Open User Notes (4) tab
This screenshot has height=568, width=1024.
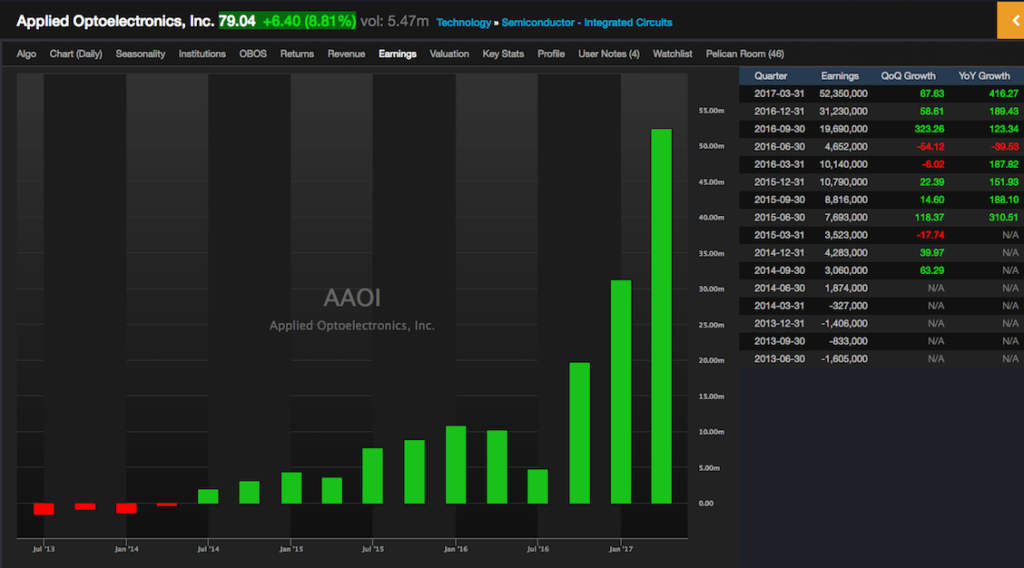click(609, 54)
